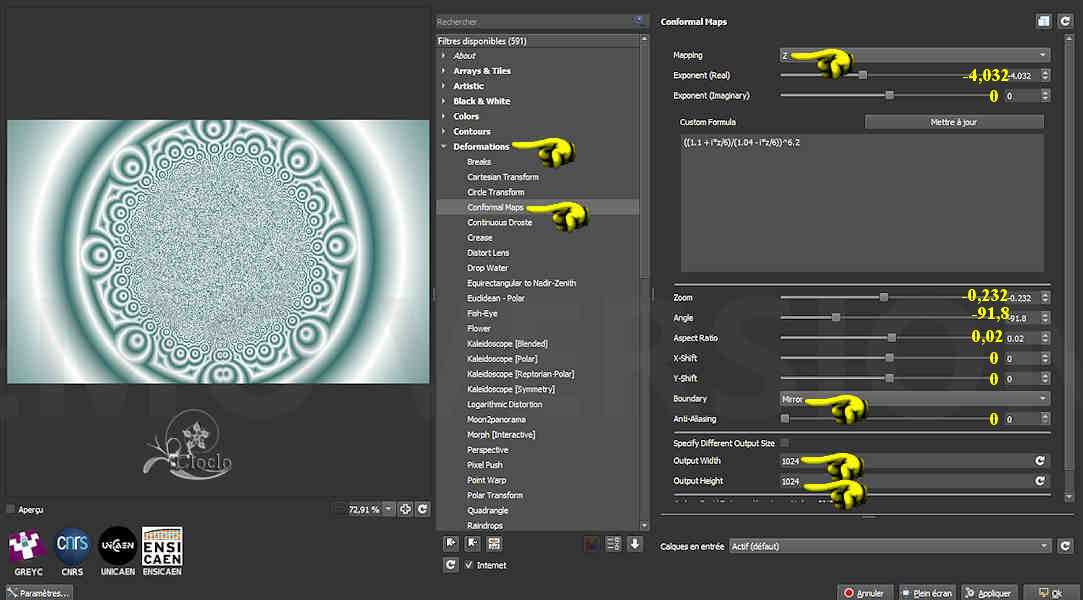Collapse the Deformations category
Viewport: 1083px width, 600px height.
click(x=444, y=147)
